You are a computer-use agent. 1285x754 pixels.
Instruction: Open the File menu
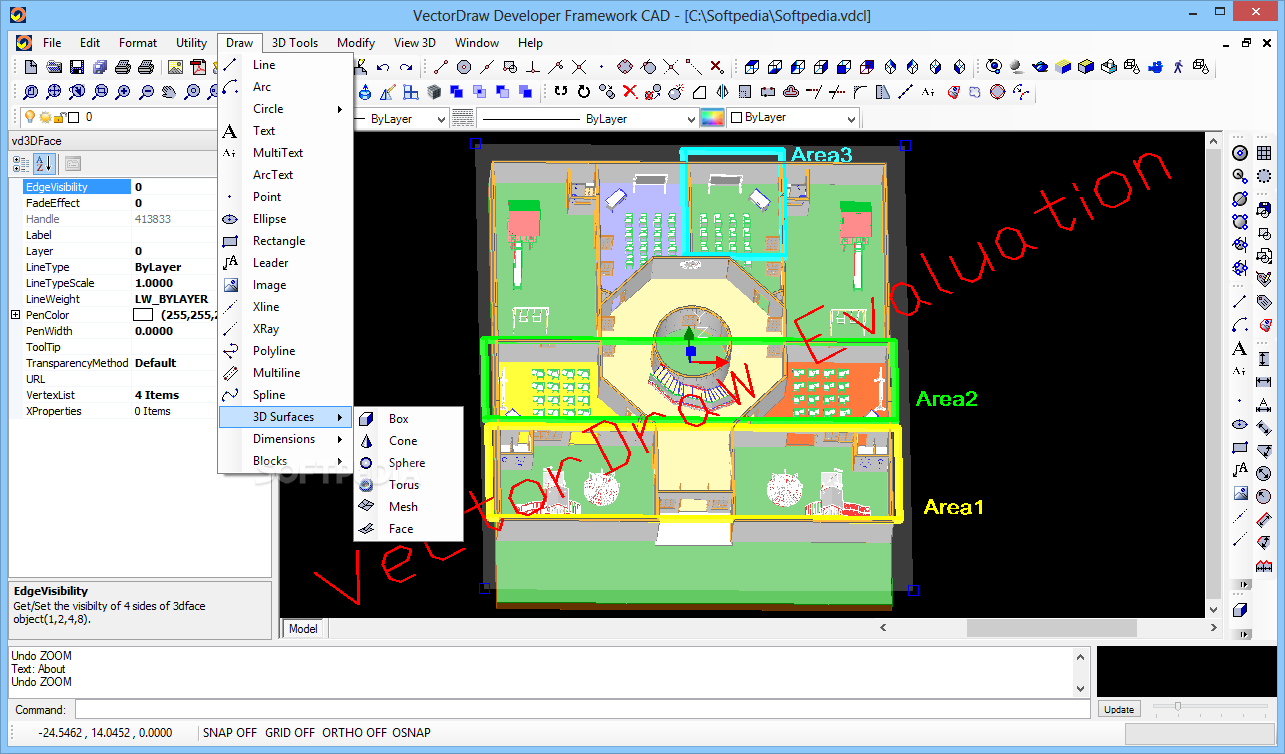click(52, 43)
